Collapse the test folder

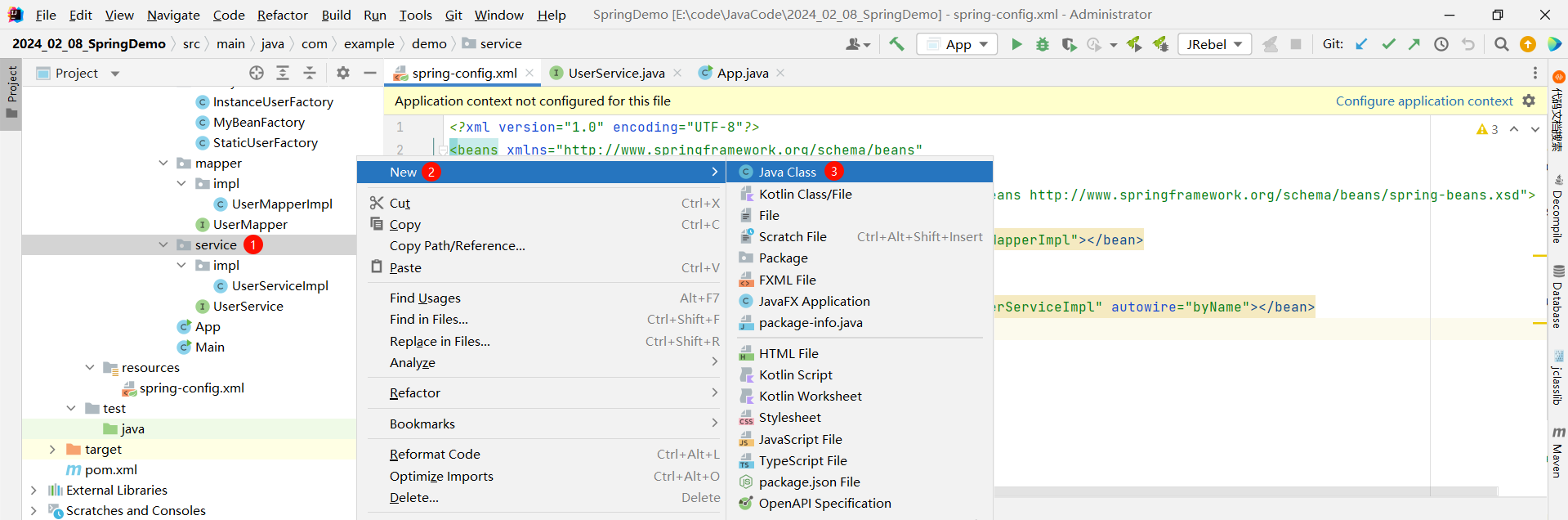[x=72, y=408]
